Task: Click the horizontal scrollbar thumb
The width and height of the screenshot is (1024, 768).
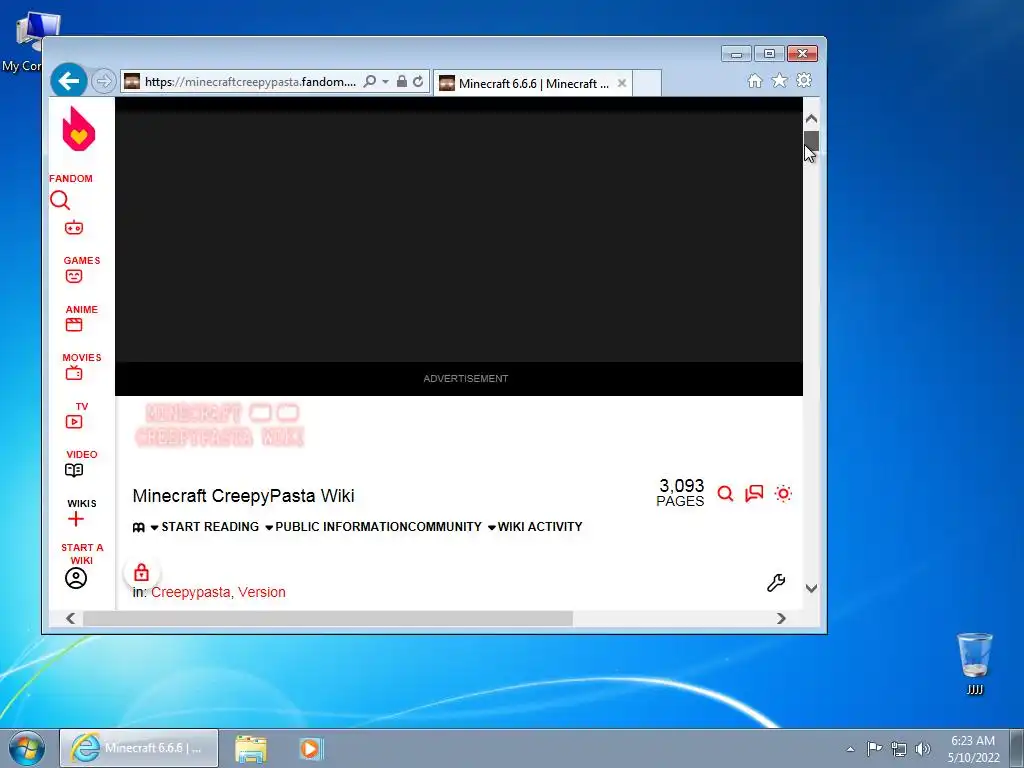Action: tap(328, 618)
